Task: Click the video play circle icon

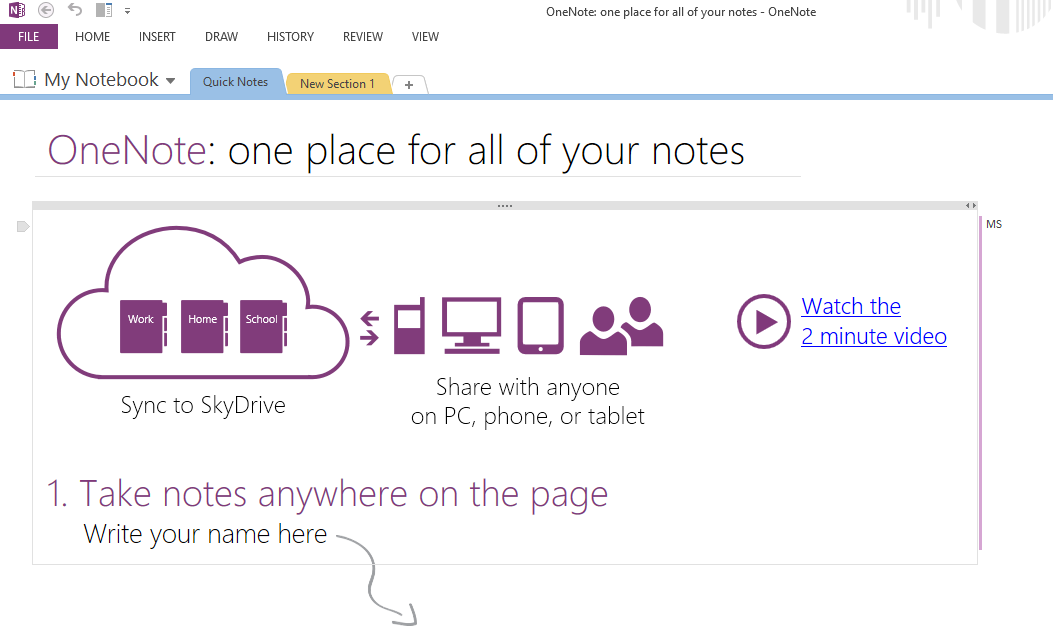Action: point(764,322)
